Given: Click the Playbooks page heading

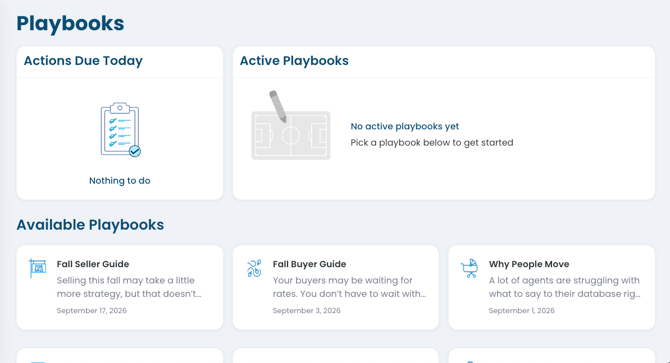Looking at the screenshot, I should (x=71, y=24).
